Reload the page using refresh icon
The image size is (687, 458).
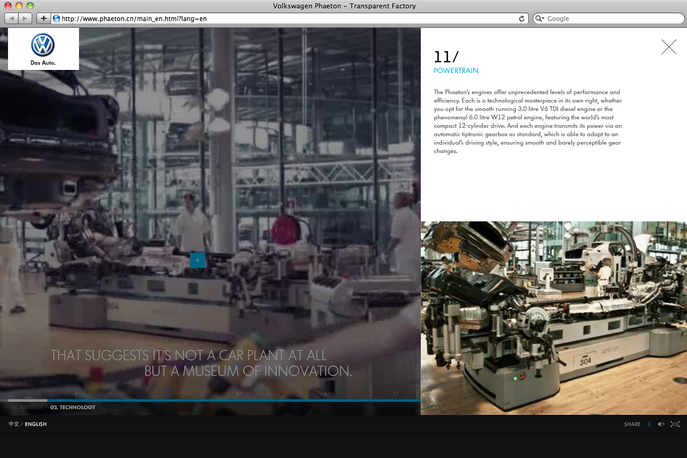tap(522, 18)
